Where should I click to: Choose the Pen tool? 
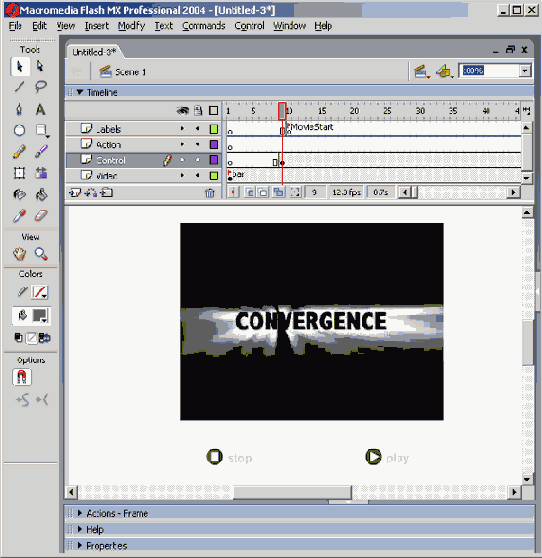click(x=20, y=109)
